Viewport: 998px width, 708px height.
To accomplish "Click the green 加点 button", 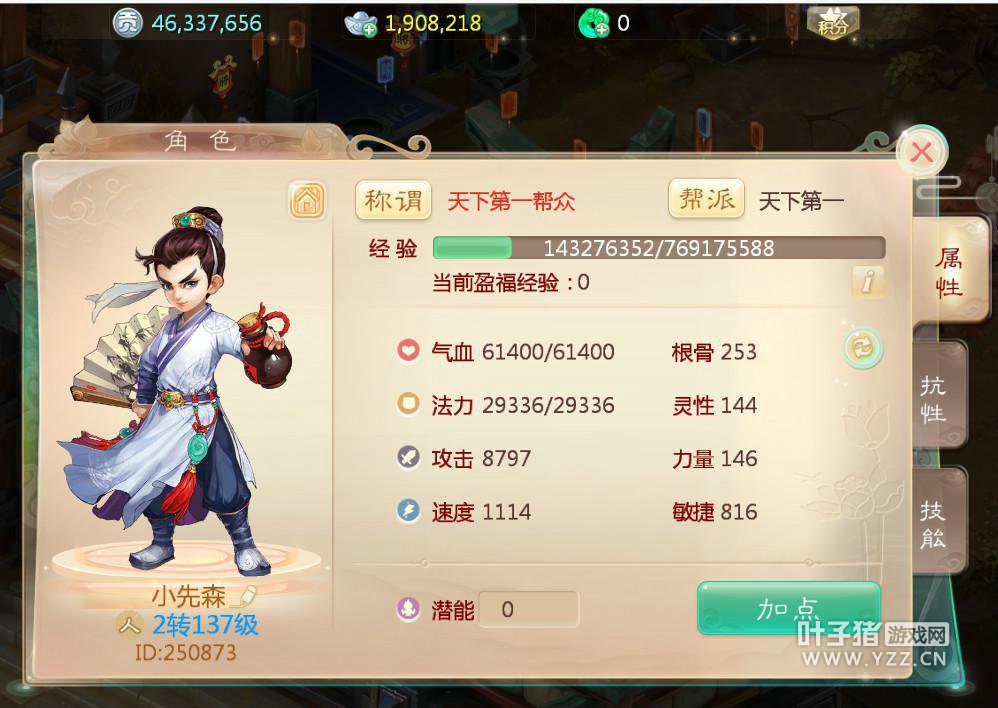I will pyautogui.click(x=789, y=608).
